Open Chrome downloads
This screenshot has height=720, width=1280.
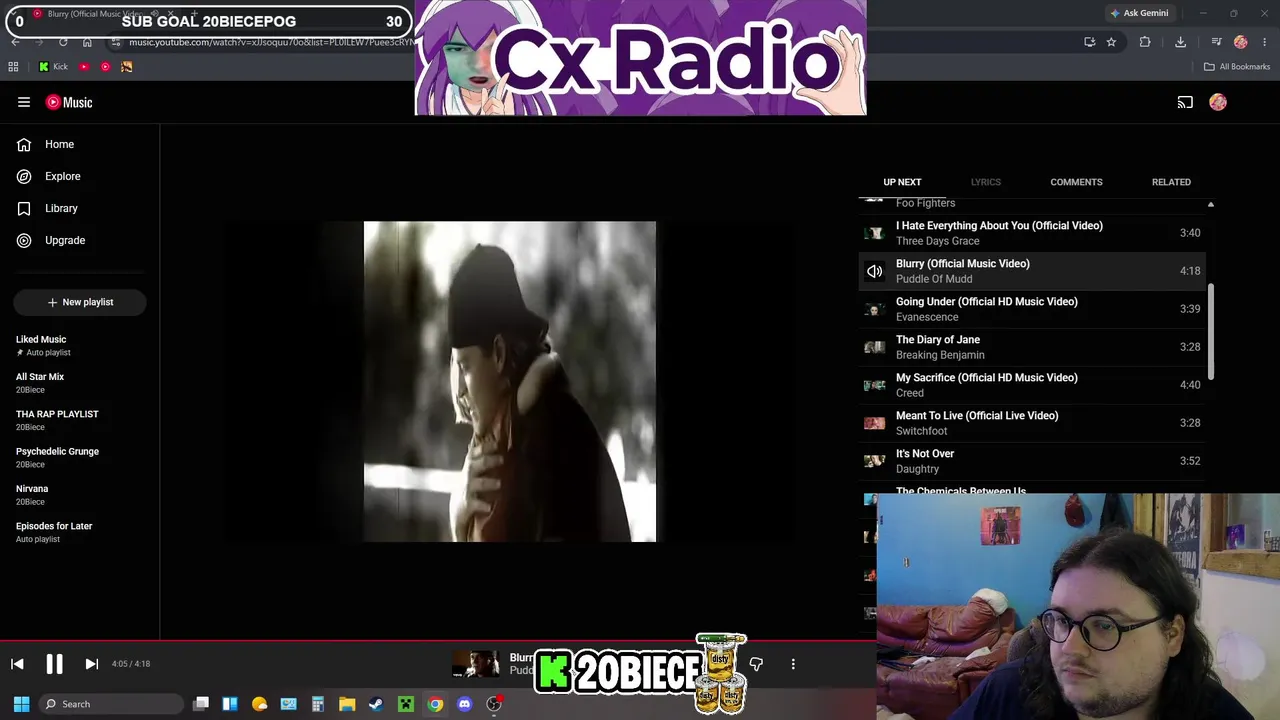pos(1180,42)
